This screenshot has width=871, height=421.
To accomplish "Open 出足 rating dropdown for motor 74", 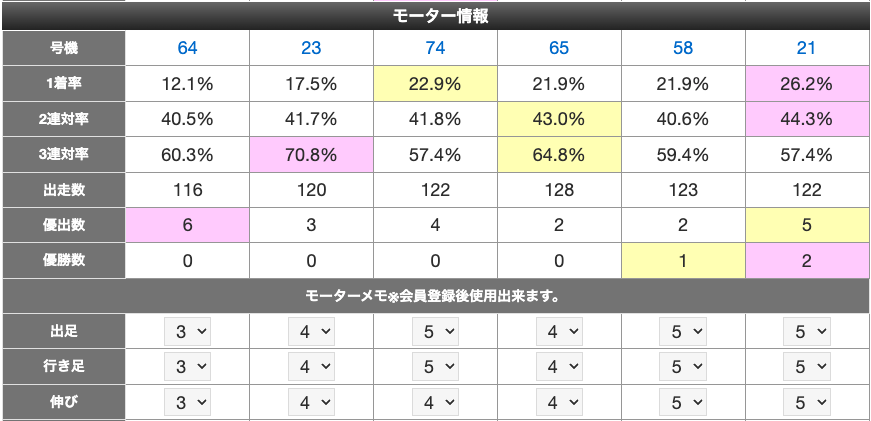I will click(x=435, y=332).
